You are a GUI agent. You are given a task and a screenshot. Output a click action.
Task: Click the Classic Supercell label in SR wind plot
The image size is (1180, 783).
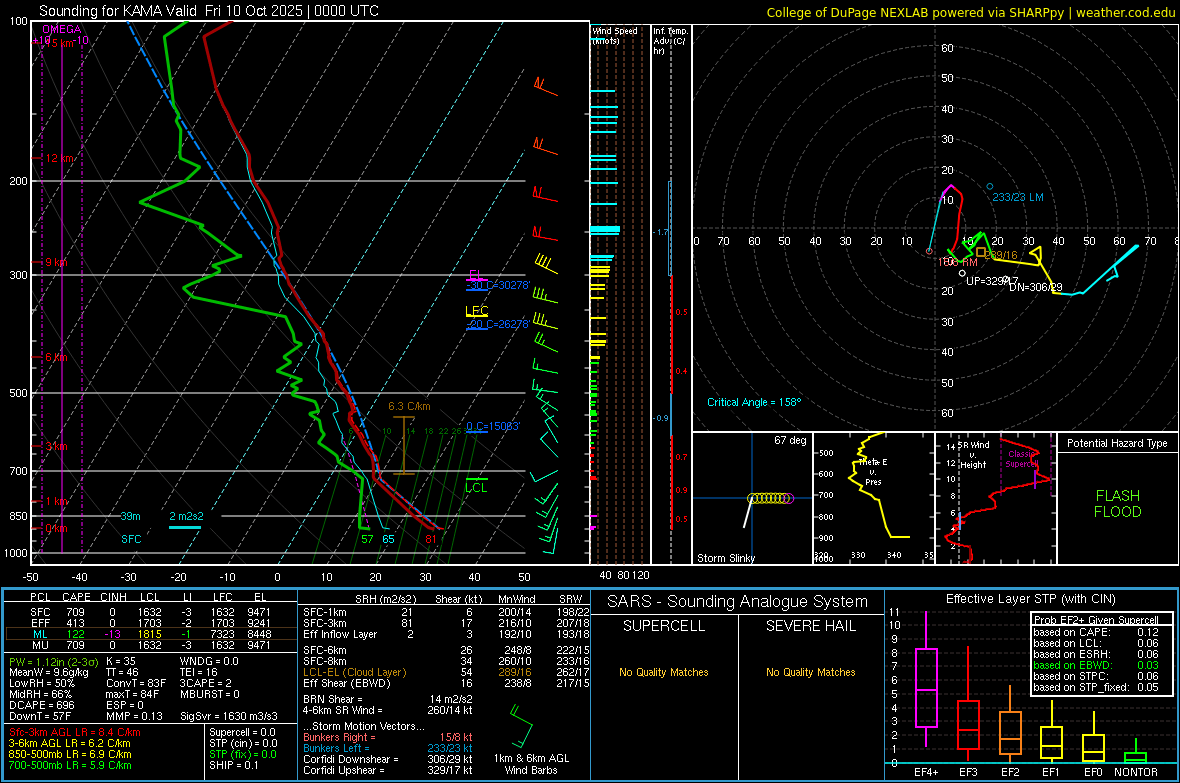click(x=1022, y=459)
